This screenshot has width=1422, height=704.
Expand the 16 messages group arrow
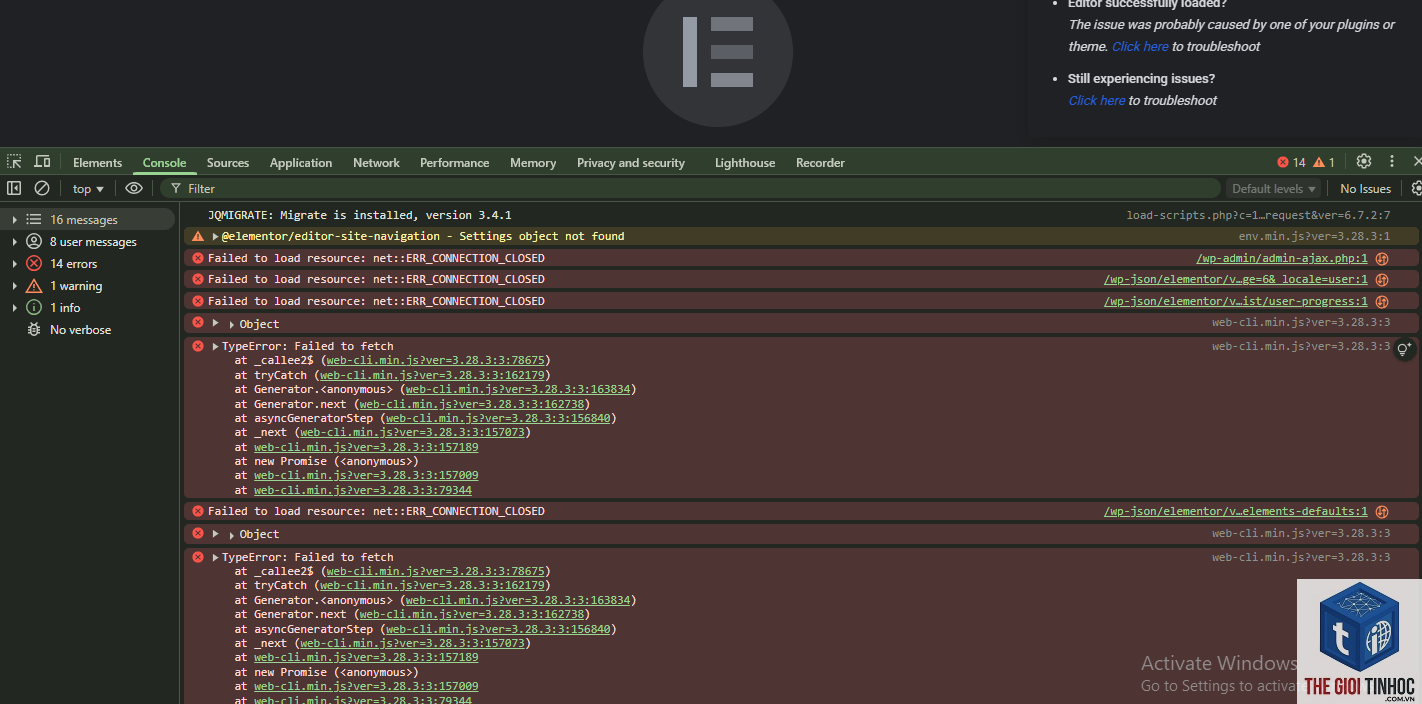(x=14, y=219)
